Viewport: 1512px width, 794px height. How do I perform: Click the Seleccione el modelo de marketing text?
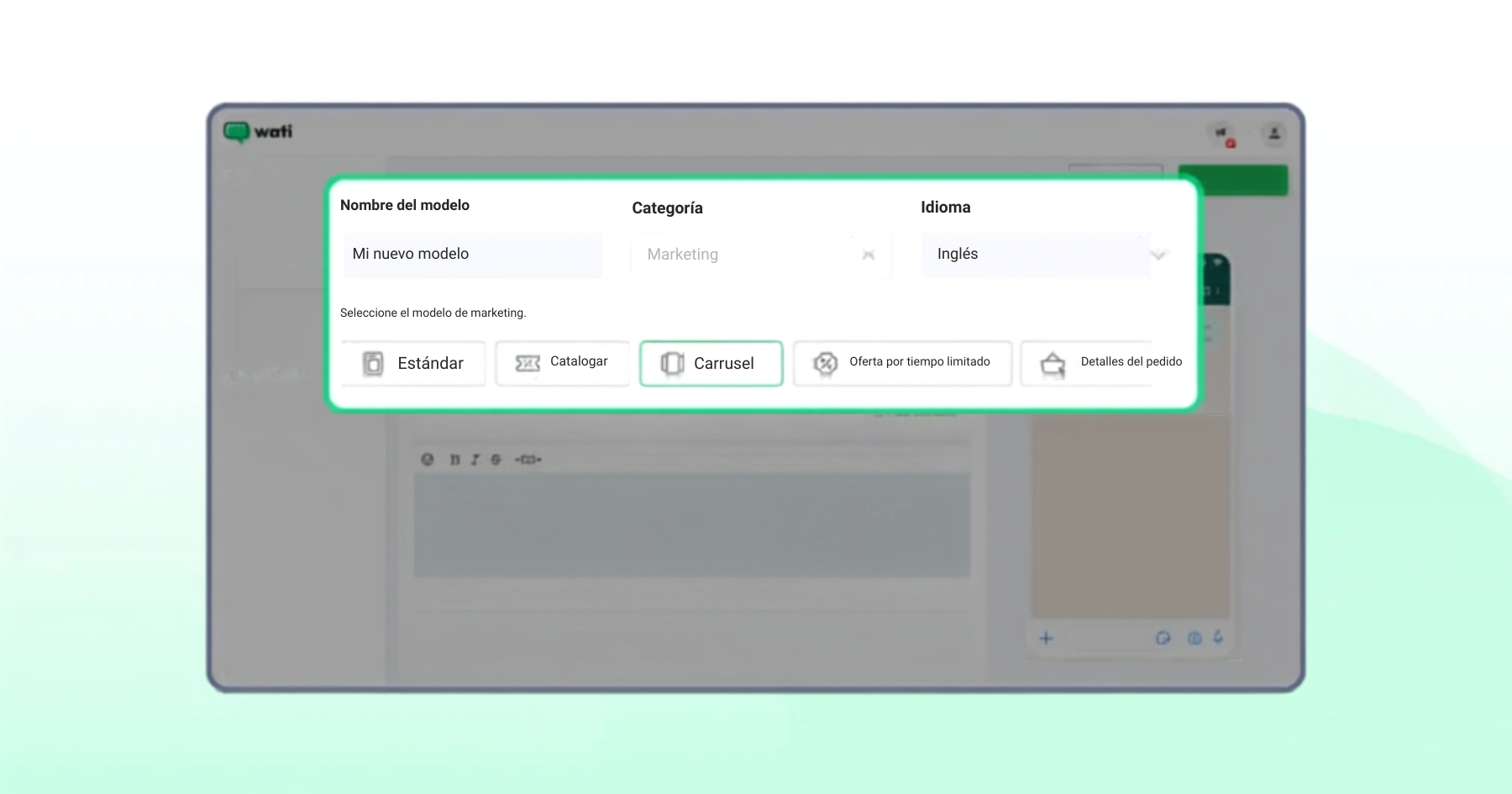click(x=433, y=313)
